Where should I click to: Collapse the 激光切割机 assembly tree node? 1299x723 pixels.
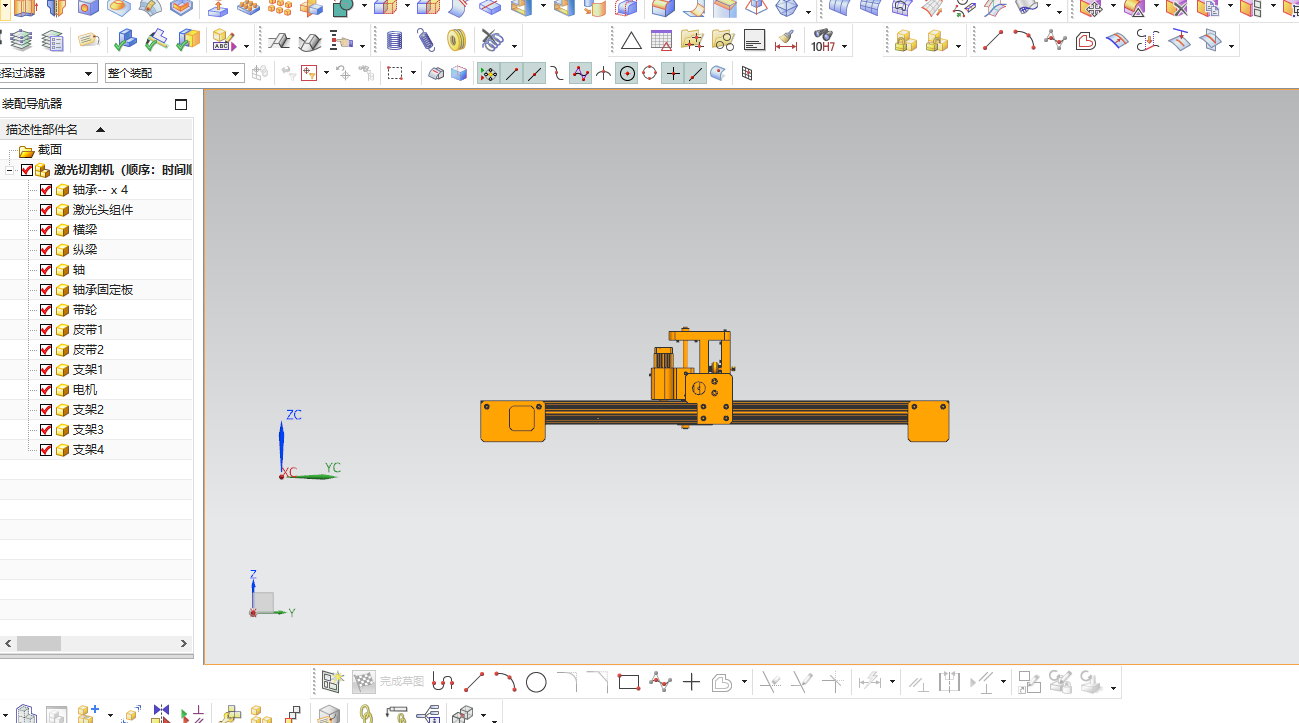point(9,170)
